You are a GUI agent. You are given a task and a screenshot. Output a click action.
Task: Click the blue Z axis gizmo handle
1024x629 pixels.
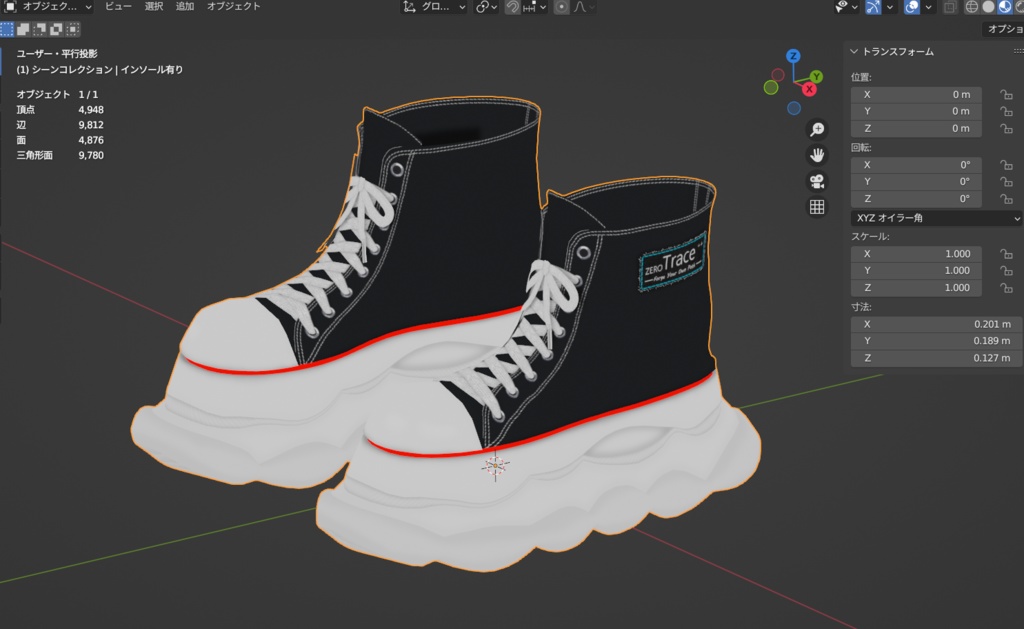point(793,56)
